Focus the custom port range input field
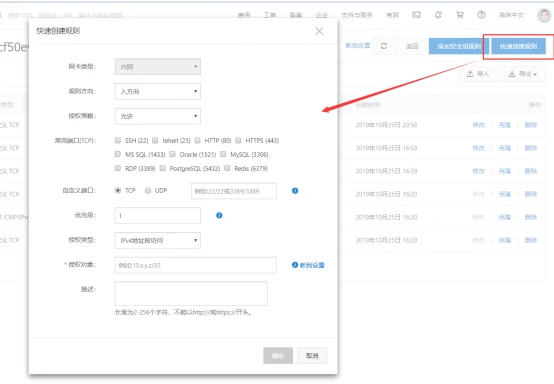 coord(234,191)
